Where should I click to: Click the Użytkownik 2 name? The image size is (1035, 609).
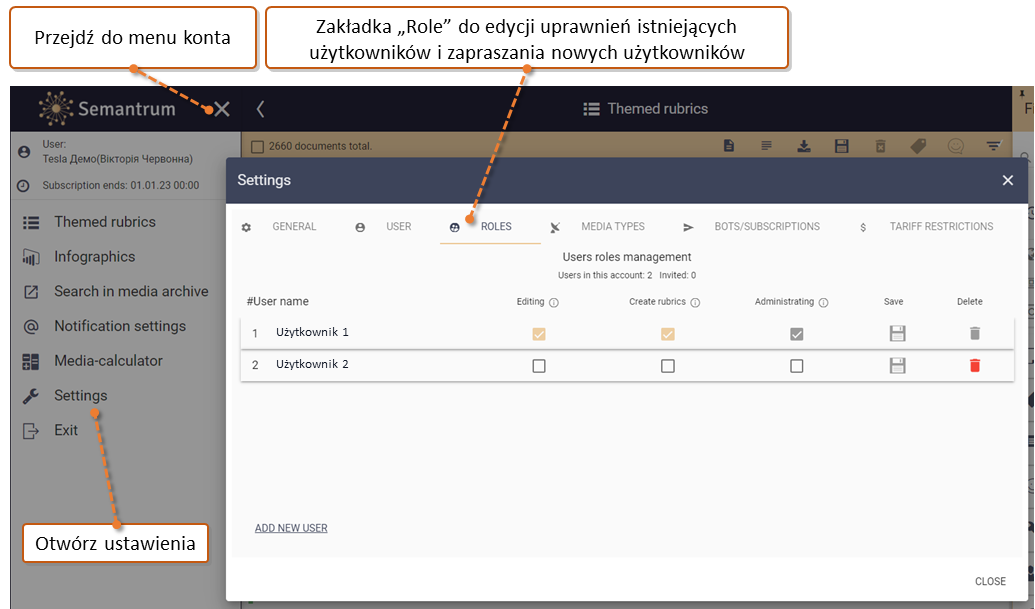[312, 364]
